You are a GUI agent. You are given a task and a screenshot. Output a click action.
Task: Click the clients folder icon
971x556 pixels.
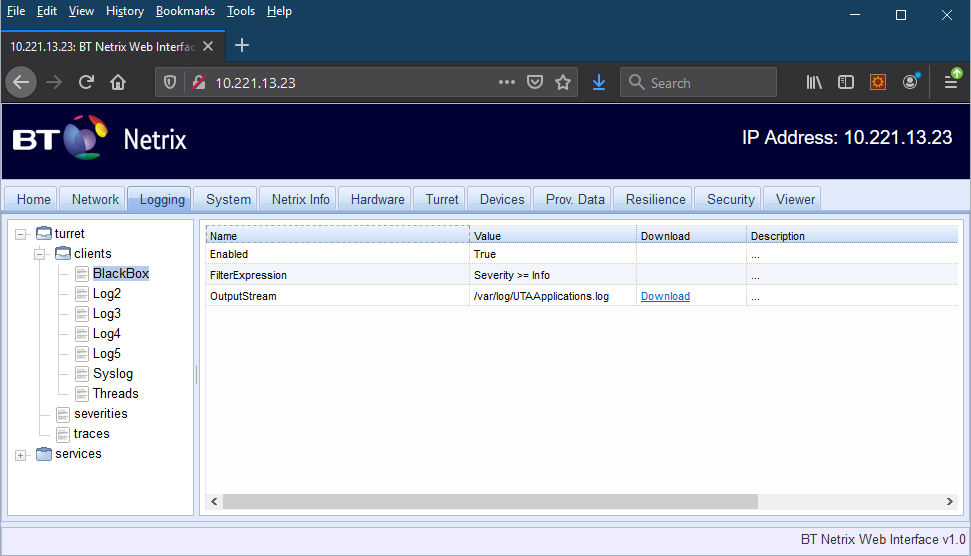[63, 253]
